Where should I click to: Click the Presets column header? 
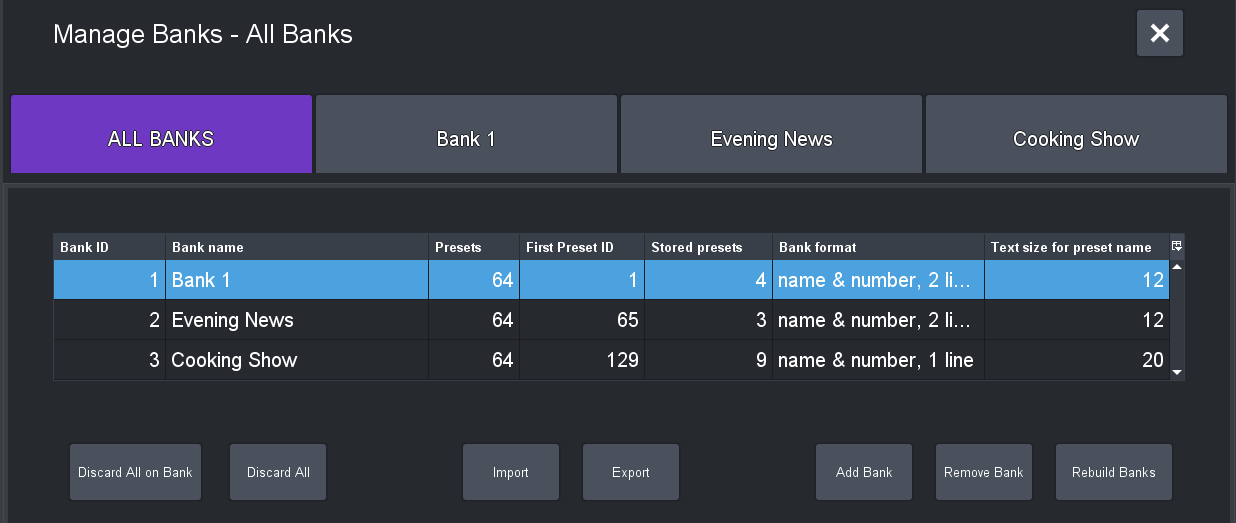pyautogui.click(x=474, y=247)
